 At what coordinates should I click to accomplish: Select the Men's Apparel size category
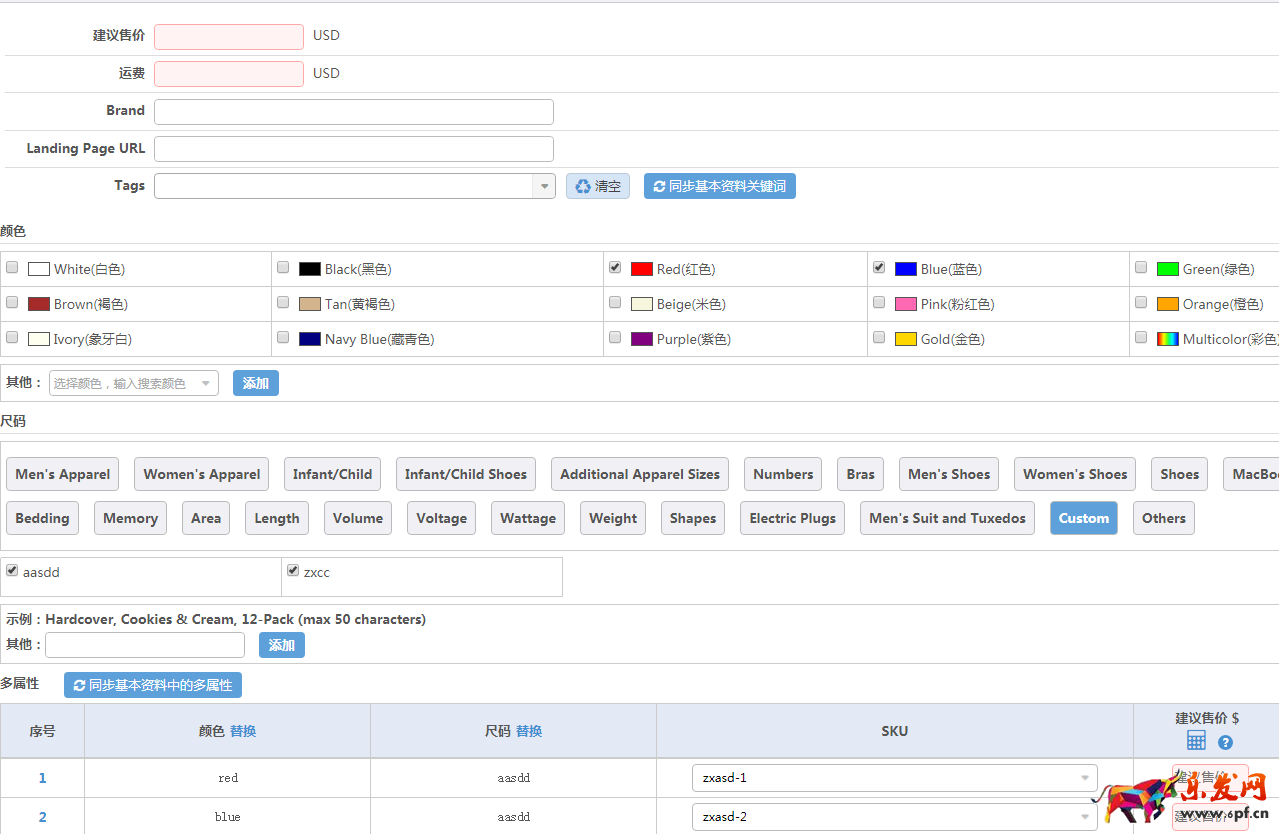(63, 474)
